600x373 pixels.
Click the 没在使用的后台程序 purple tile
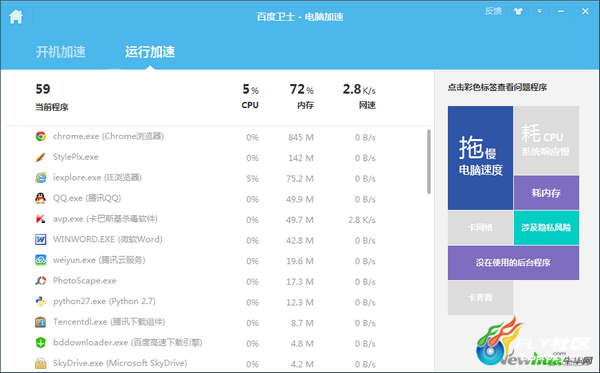tap(513, 263)
